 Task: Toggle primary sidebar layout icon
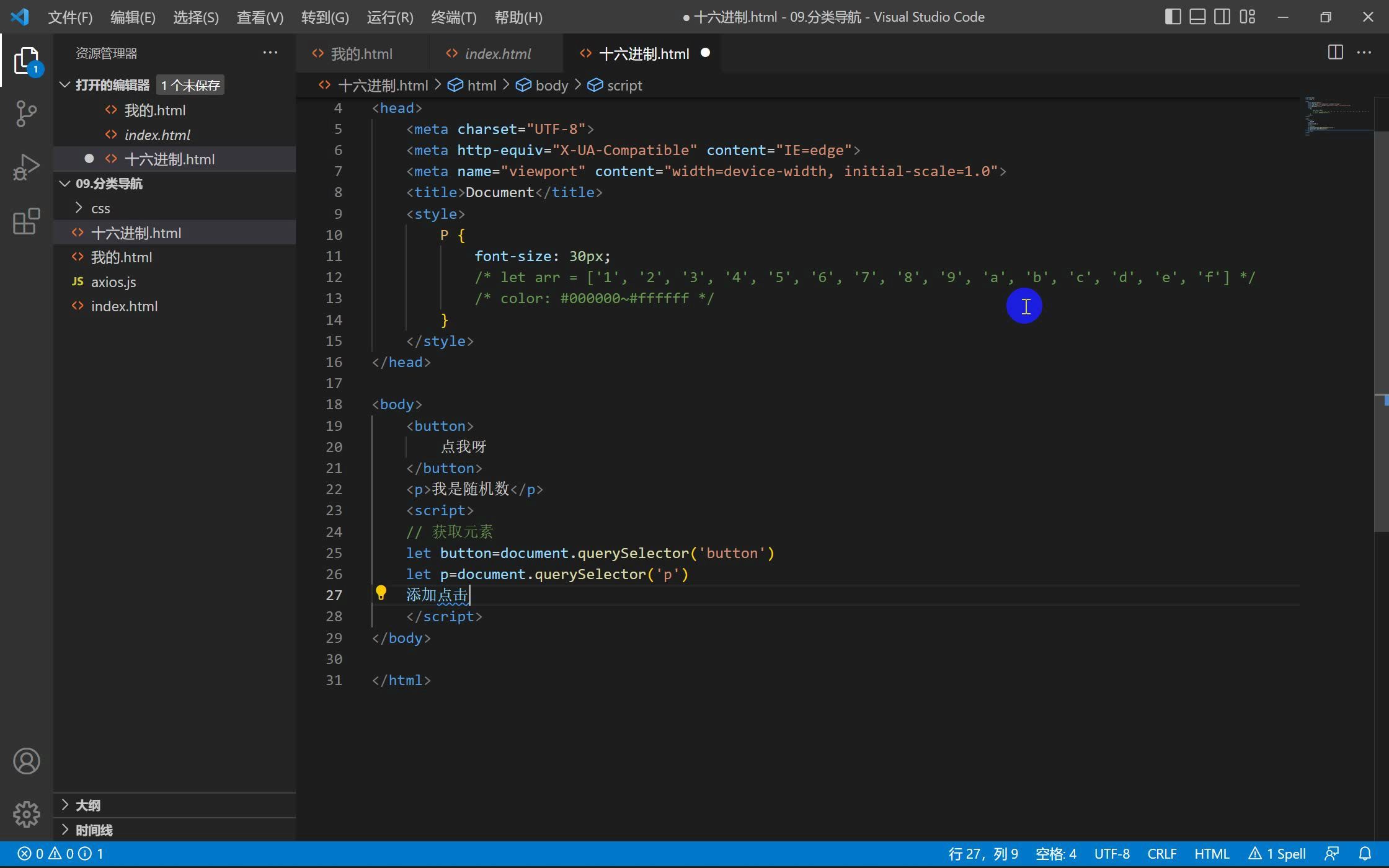tap(1173, 17)
